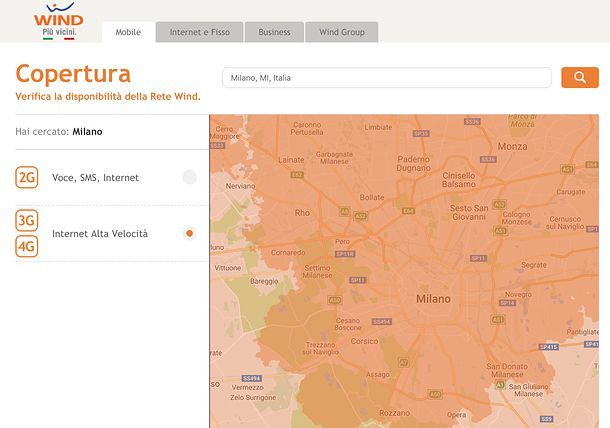Viewport: 610px width, 428px height.
Task: Click Rho label on the map
Action: tap(302, 213)
